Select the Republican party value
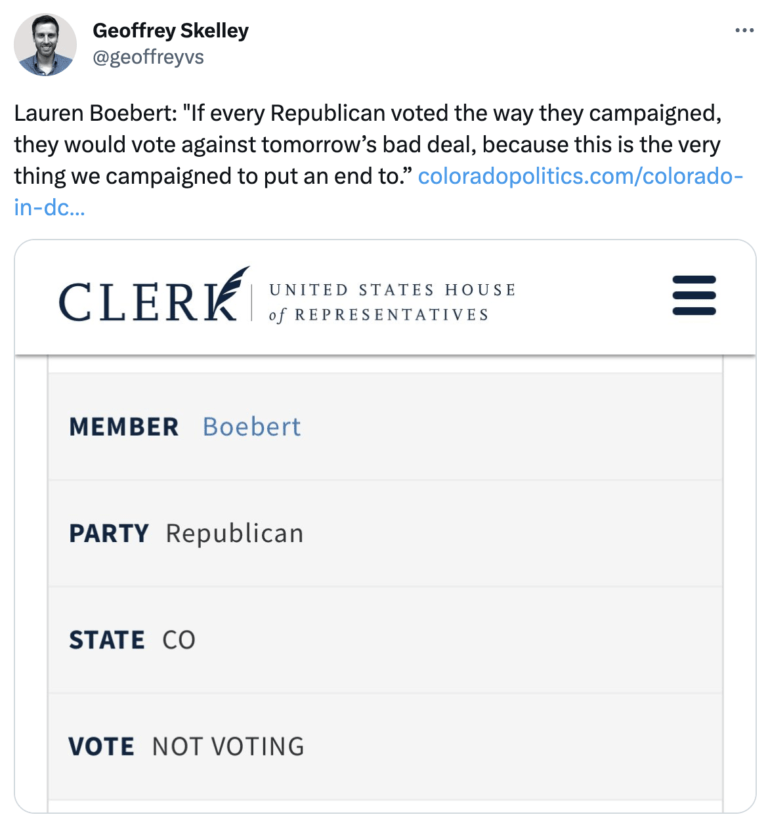The height and width of the screenshot is (823, 768). click(234, 534)
